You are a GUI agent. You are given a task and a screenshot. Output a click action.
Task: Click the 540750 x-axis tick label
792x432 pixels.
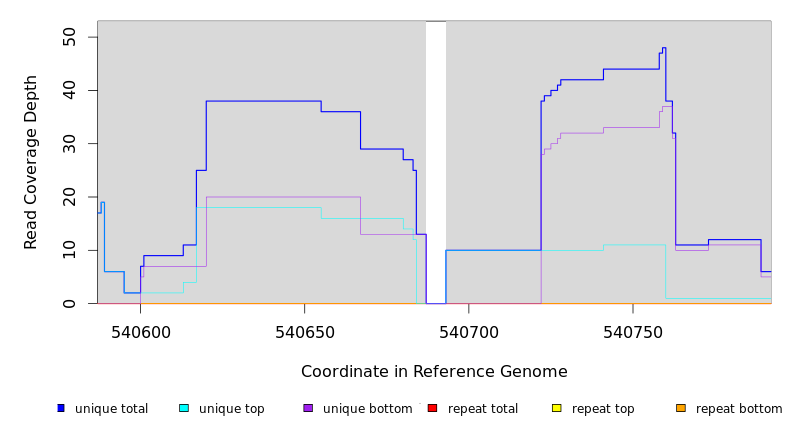[632, 331]
